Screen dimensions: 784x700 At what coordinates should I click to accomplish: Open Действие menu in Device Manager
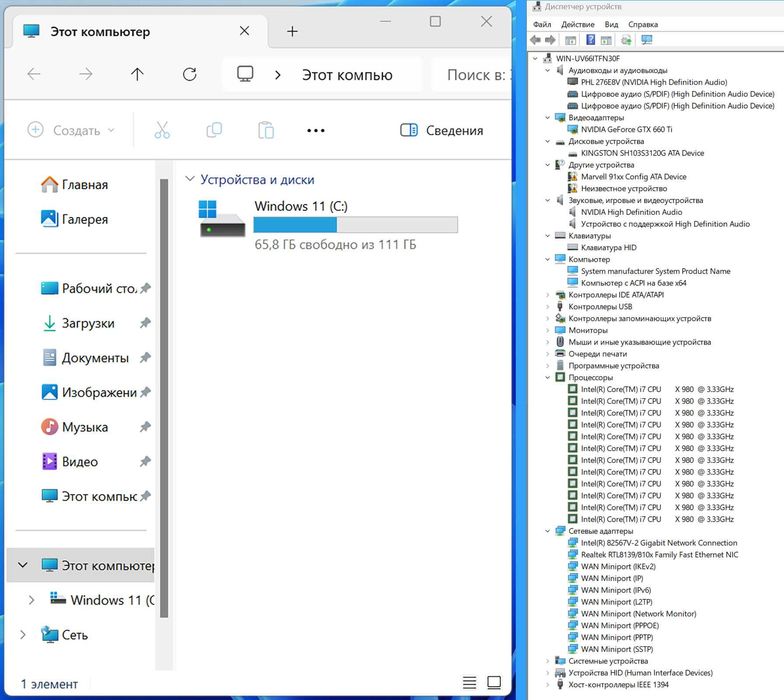[x=578, y=24]
